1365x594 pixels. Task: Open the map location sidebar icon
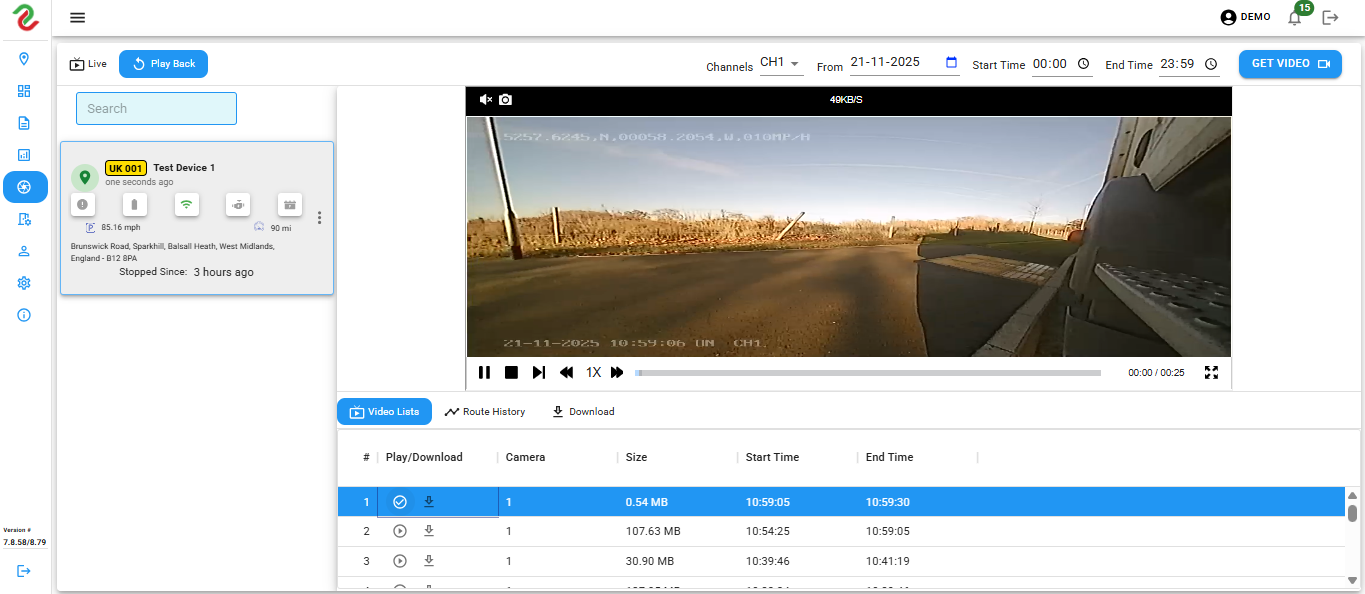click(x=24, y=59)
